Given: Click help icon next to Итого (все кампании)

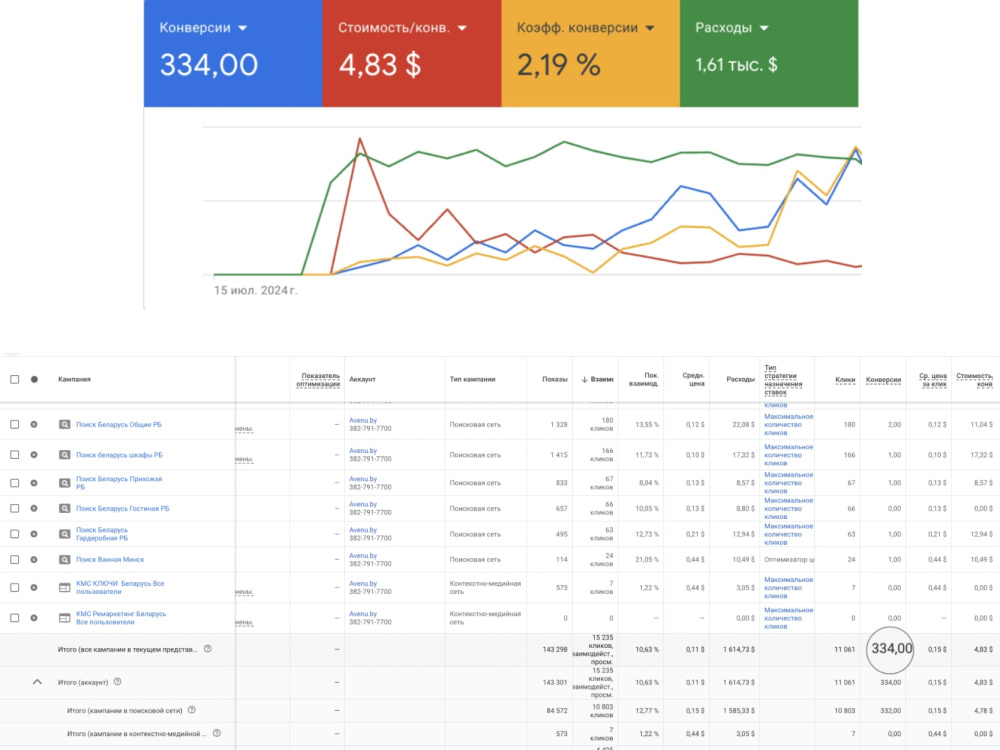Looking at the screenshot, I should pyautogui.click(x=207, y=649).
